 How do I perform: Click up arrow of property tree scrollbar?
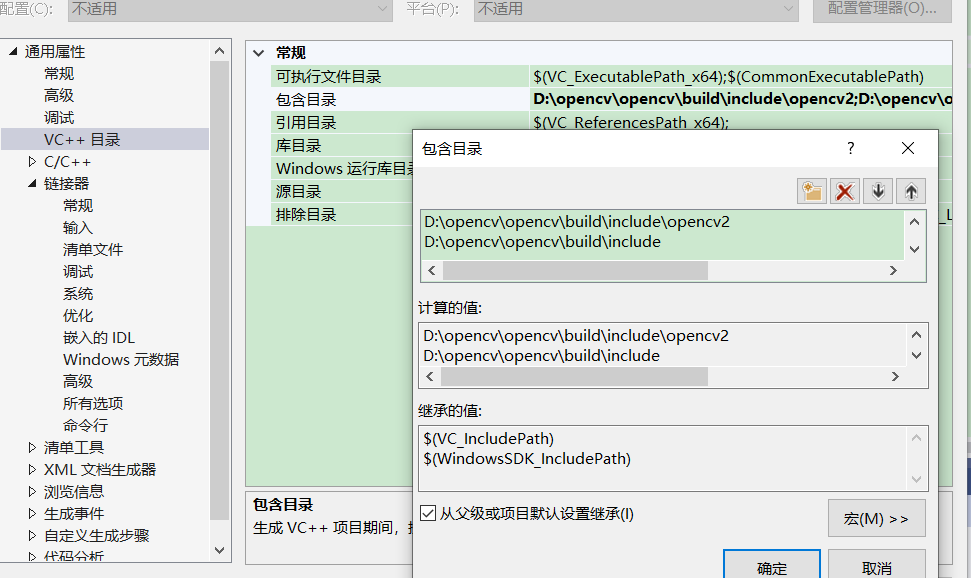click(x=219, y=51)
